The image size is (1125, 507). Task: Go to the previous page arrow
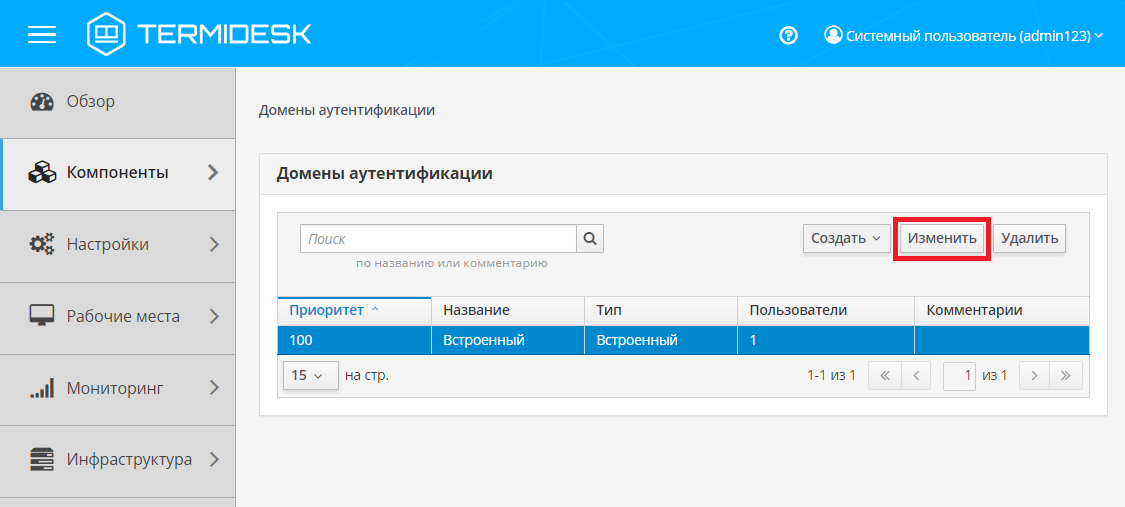coord(916,376)
